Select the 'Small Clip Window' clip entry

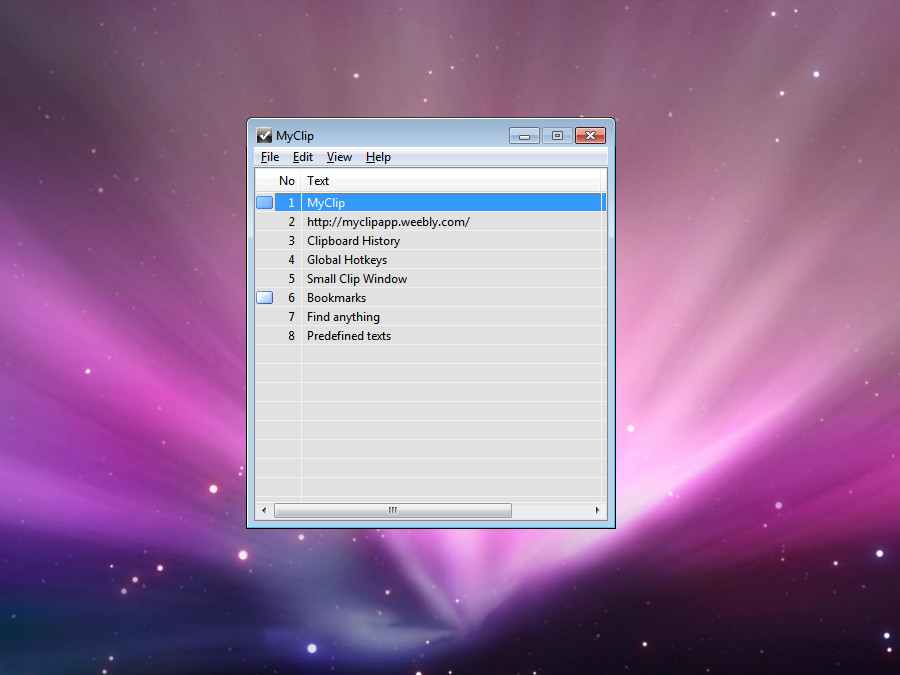[x=357, y=279]
